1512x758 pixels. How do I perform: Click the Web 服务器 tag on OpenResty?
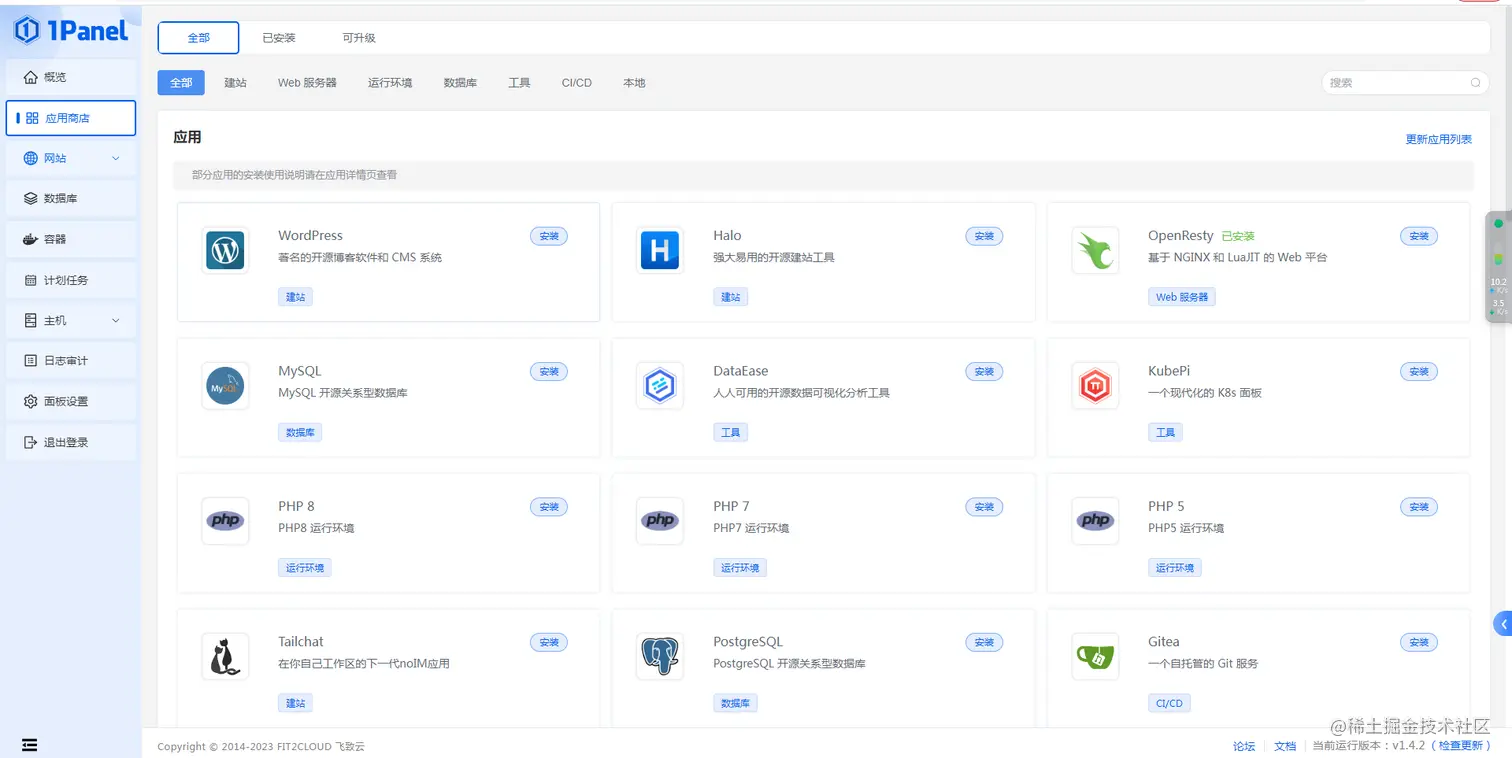point(1182,297)
